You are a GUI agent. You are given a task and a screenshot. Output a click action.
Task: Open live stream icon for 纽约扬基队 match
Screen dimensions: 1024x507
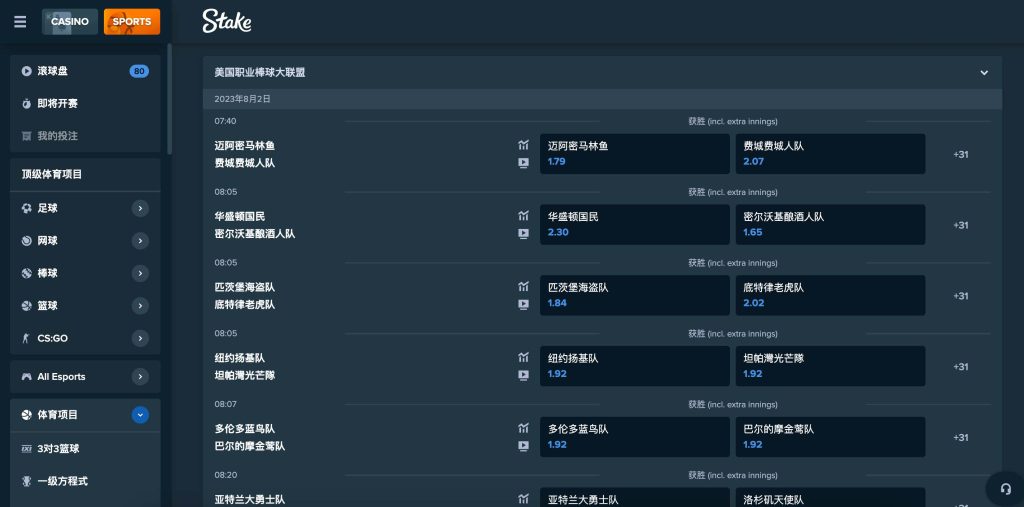(x=523, y=375)
